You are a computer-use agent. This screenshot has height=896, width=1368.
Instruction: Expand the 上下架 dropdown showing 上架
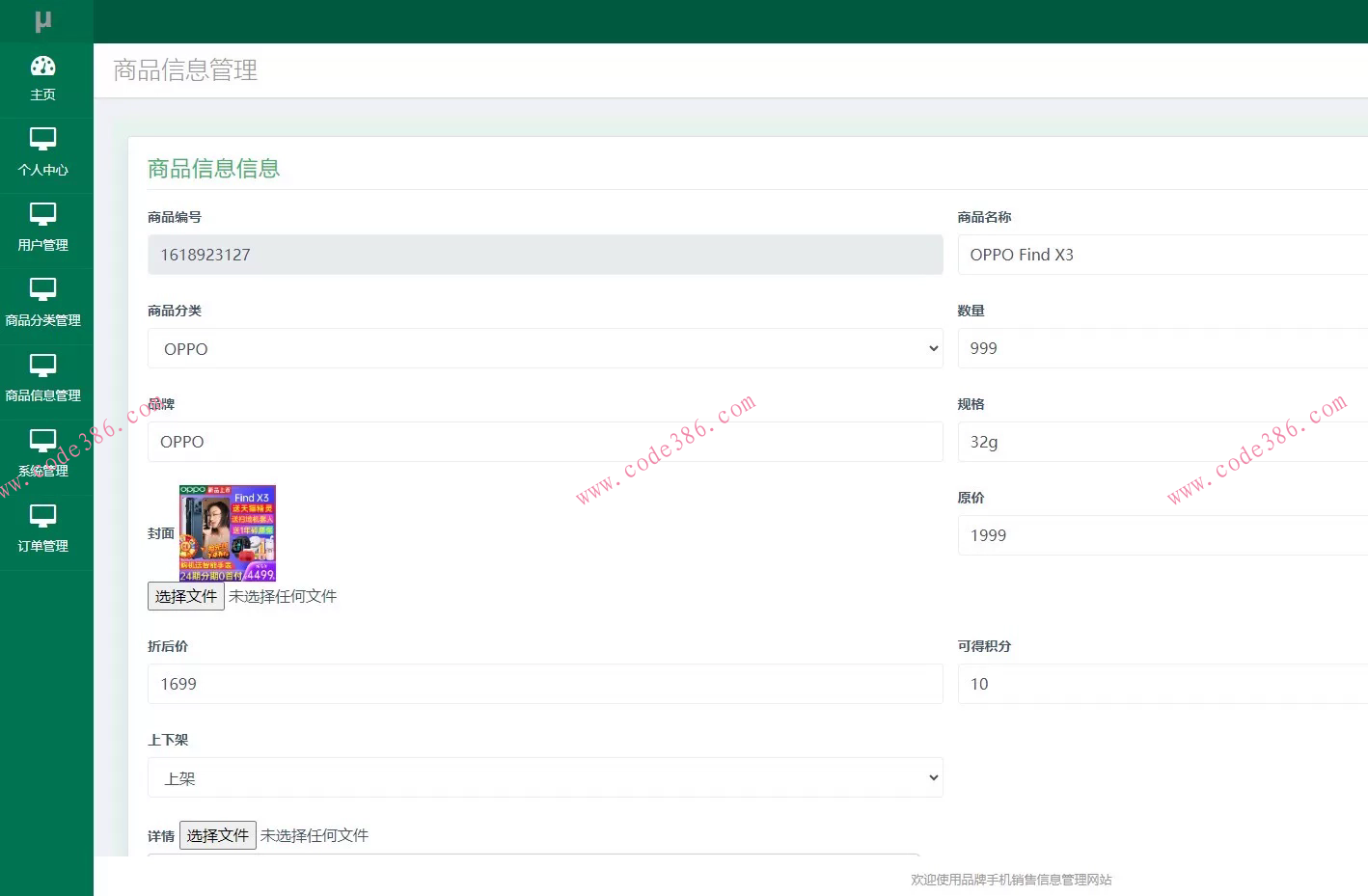pos(545,777)
